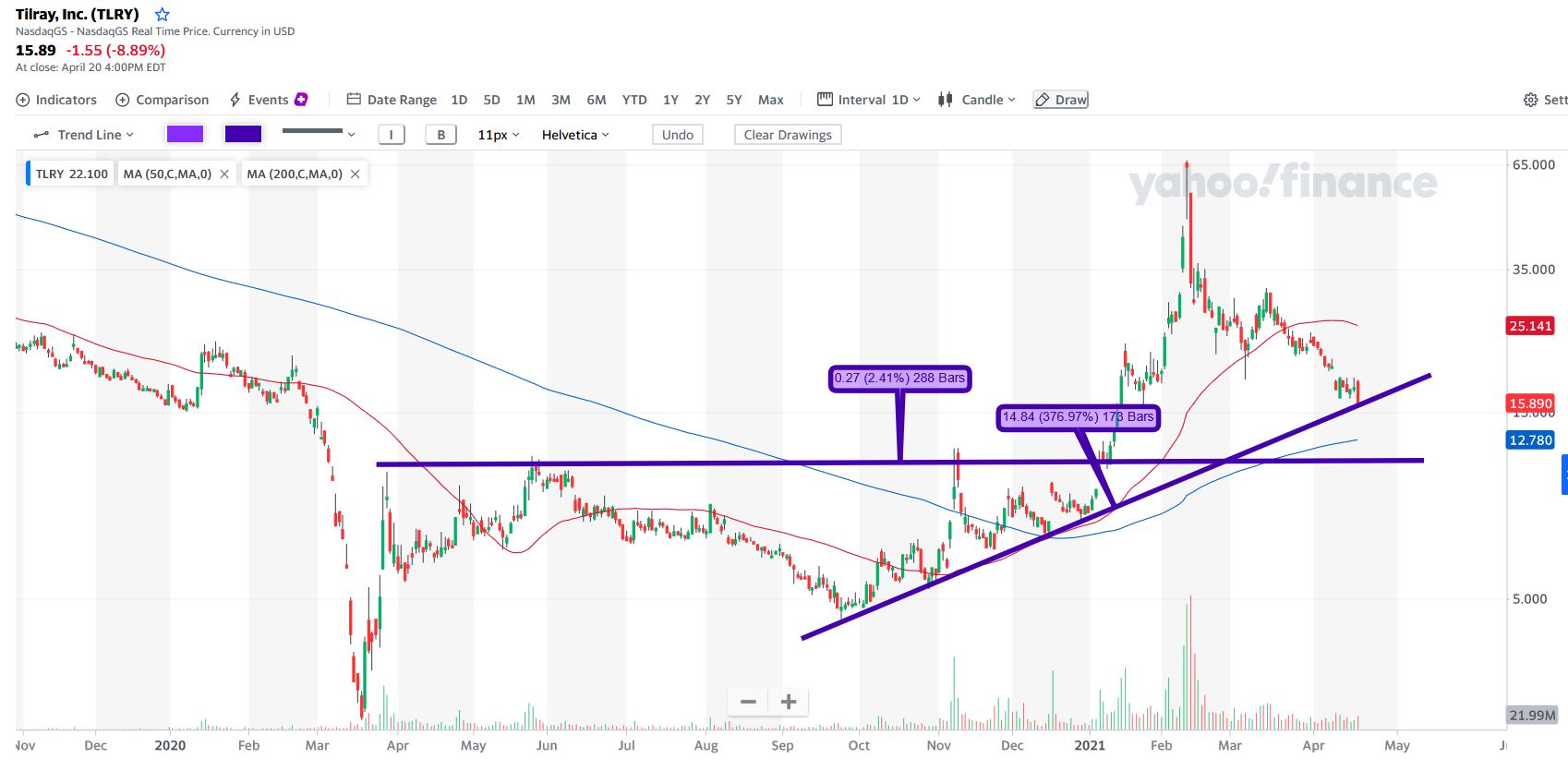Select the MA (50,C,MA,0) indicator label

tap(168, 174)
